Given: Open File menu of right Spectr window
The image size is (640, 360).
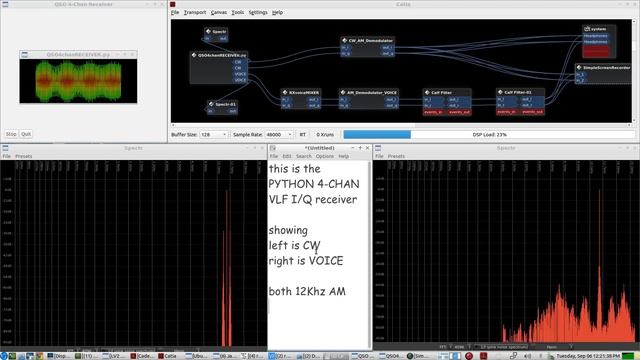Looking at the screenshot, I should click(379, 156).
